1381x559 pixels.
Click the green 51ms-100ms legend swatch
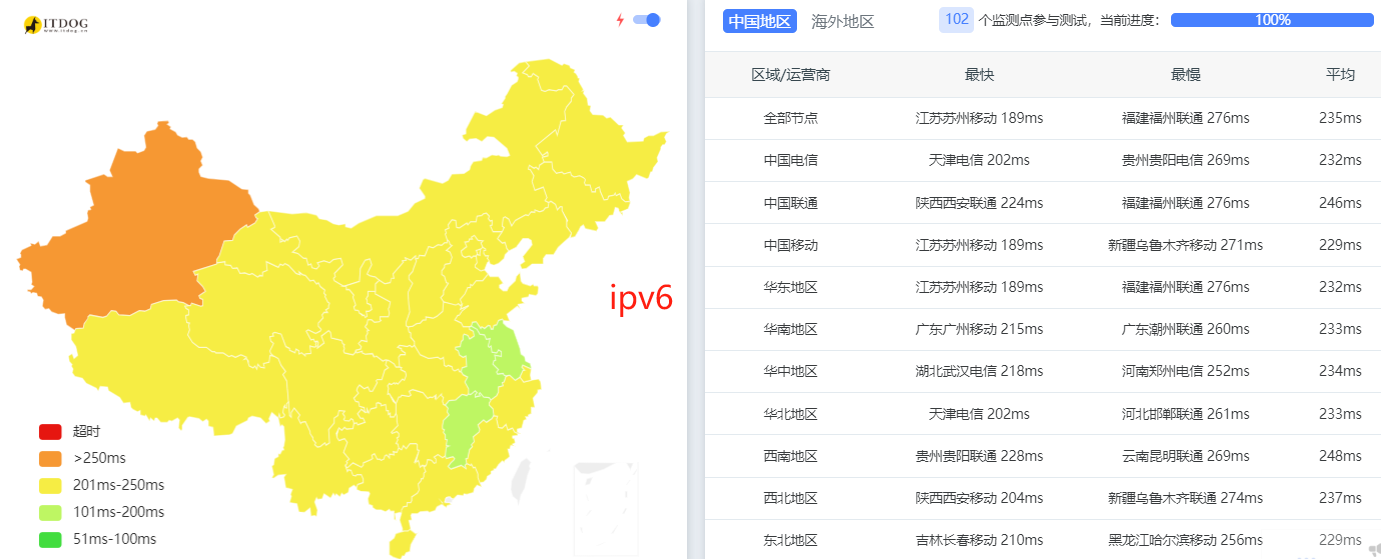(x=51, y=540)
